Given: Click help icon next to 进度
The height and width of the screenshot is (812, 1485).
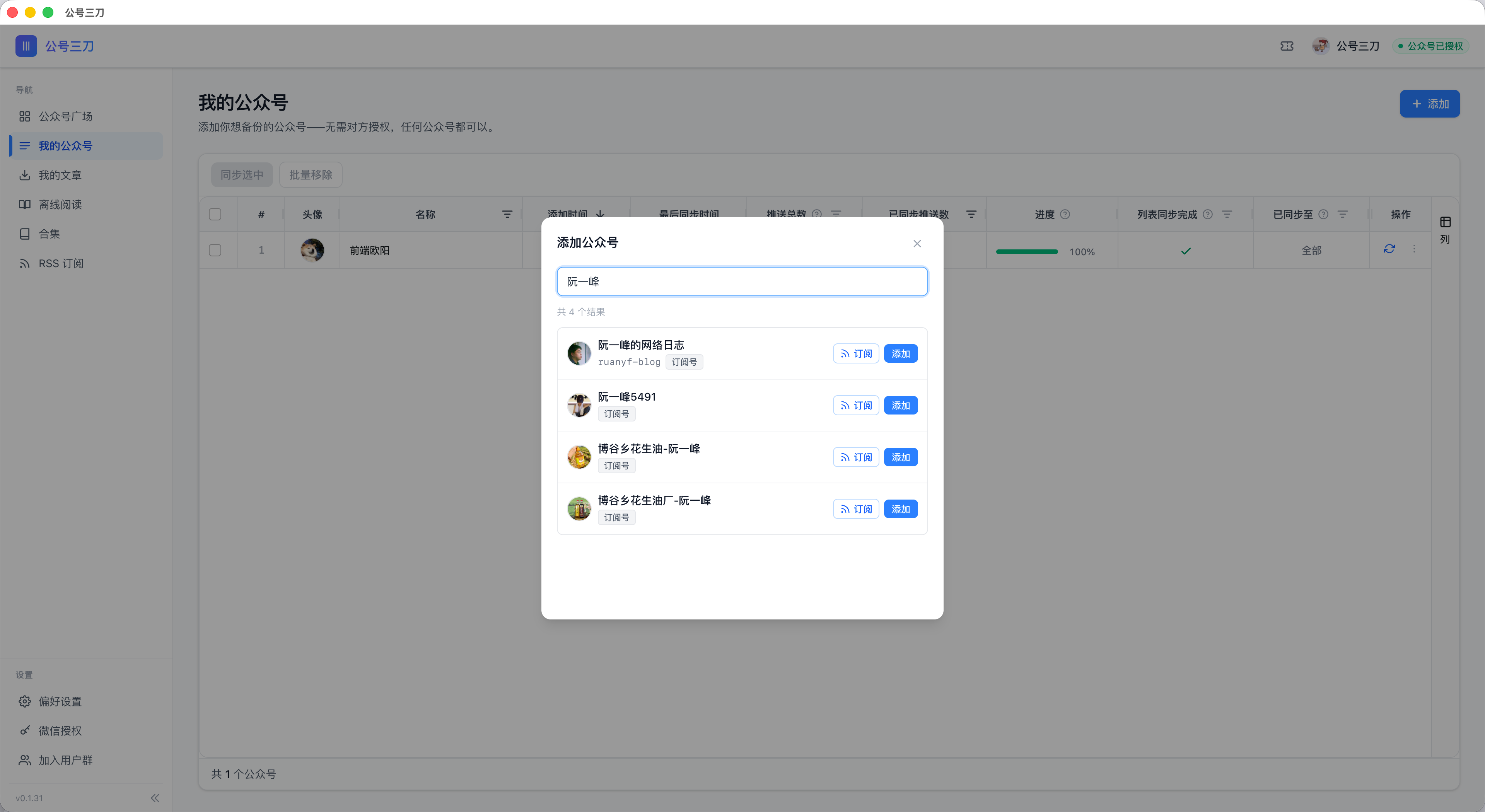Looking at the screenshot, I should click(x=1065, y=214).
